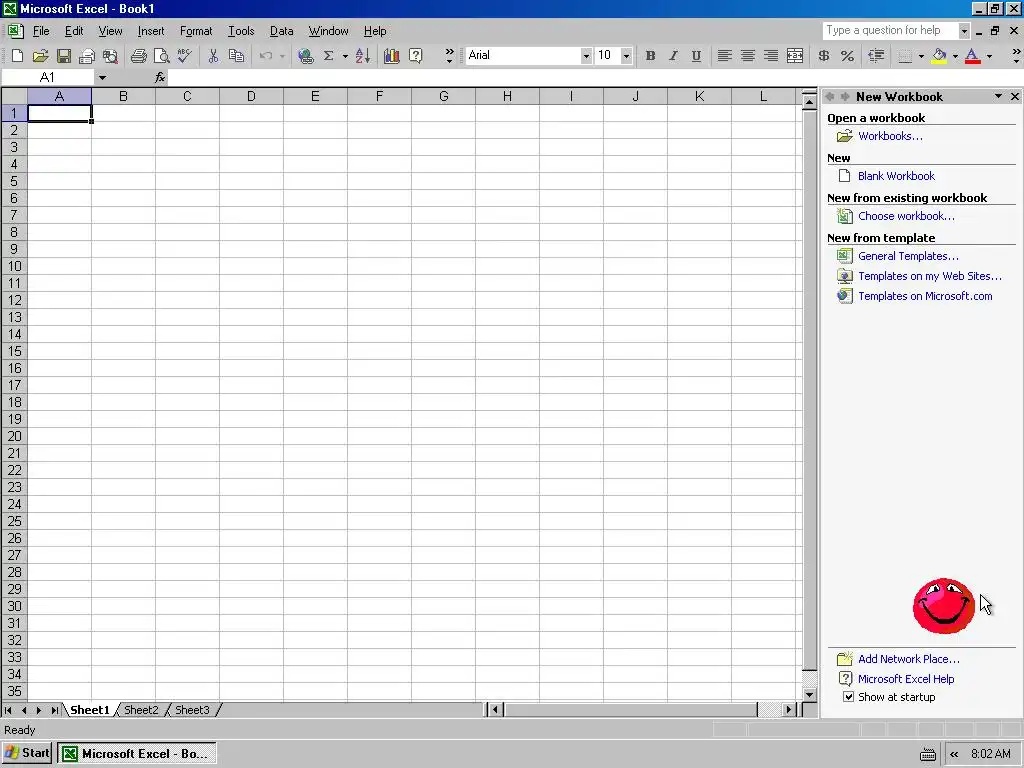This screenshot has height=768, width=1024.
Task: Click the Blank Workbook link
Action: click(896, 176)
